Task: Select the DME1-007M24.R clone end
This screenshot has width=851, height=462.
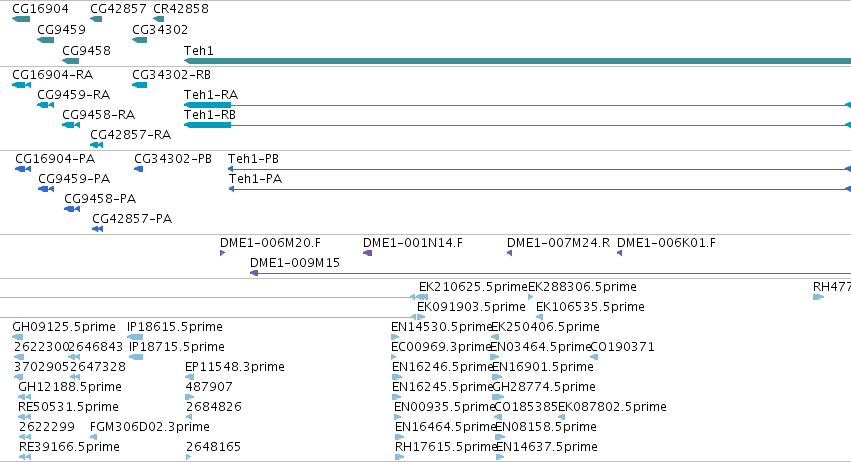Action: tap(510, 253)
